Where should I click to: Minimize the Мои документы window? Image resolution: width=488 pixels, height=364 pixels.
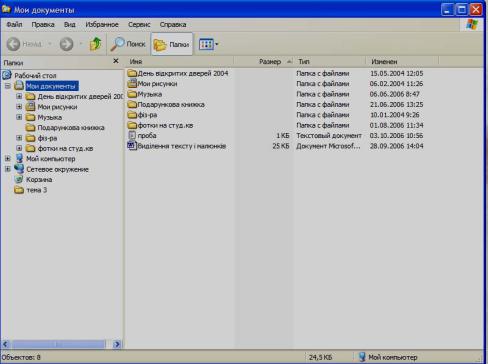pos(447,9)
